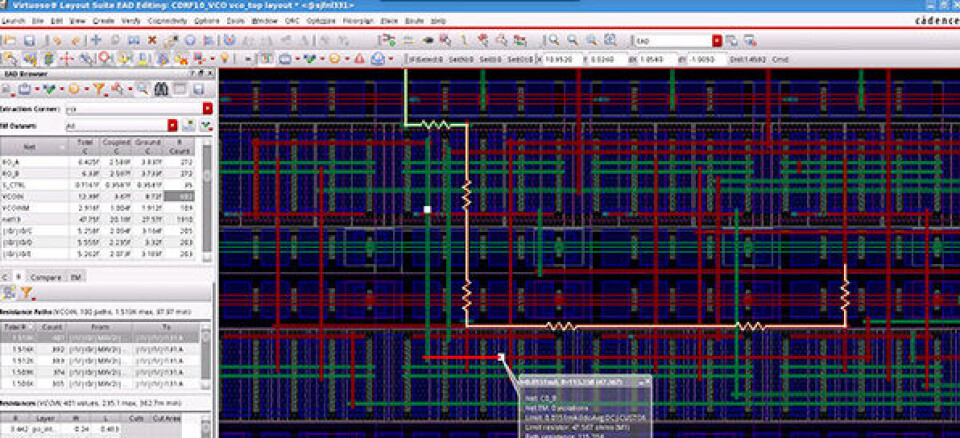Screen dimensions: 960x438
Task: Open the Launch menu
Action: [x=13, y=20]
